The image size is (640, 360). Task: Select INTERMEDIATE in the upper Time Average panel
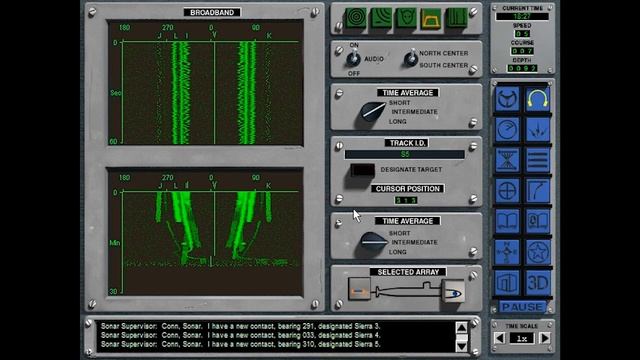click(415, 112)
